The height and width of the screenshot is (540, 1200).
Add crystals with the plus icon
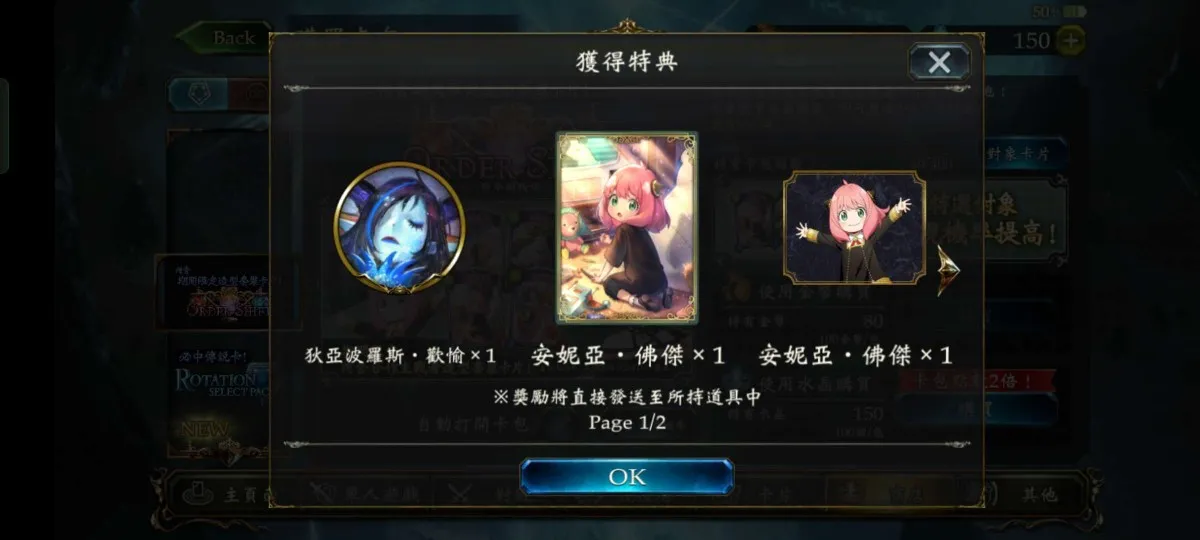tap(1070, 40)
